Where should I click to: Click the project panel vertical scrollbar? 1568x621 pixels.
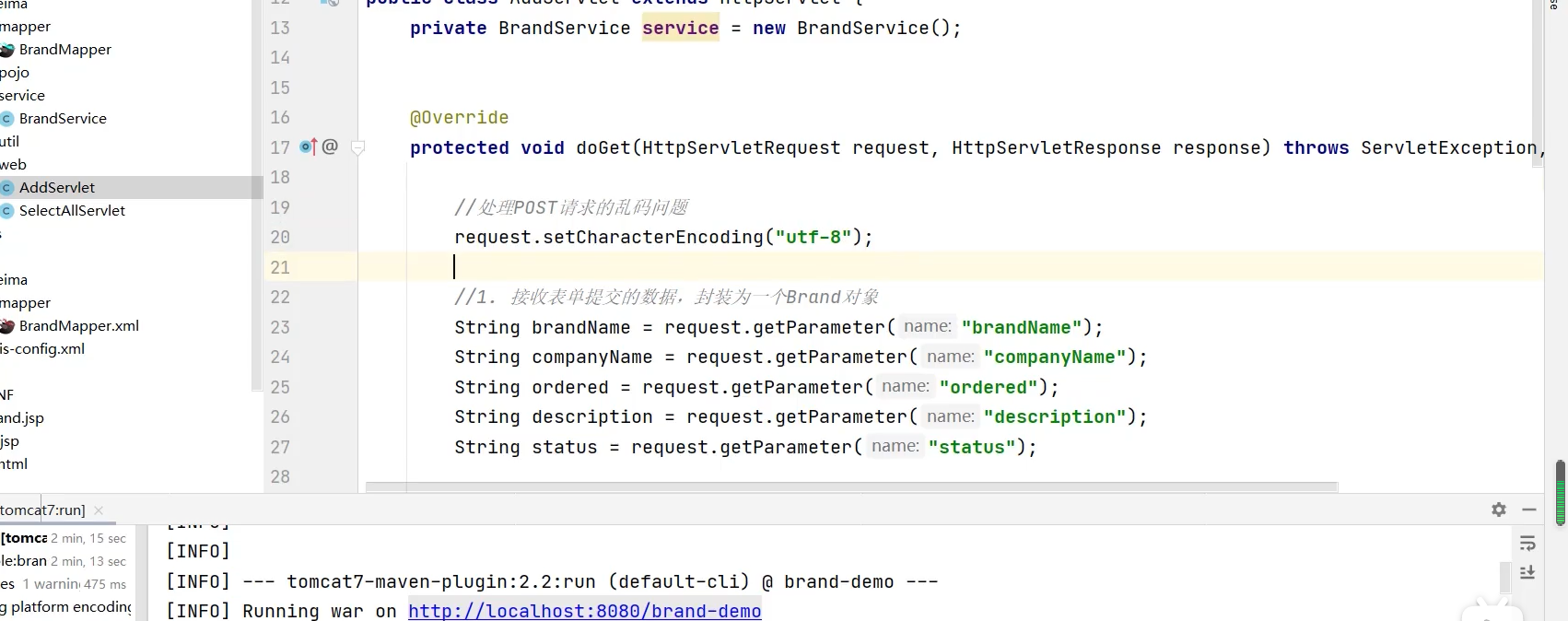[x=257, y=195]
